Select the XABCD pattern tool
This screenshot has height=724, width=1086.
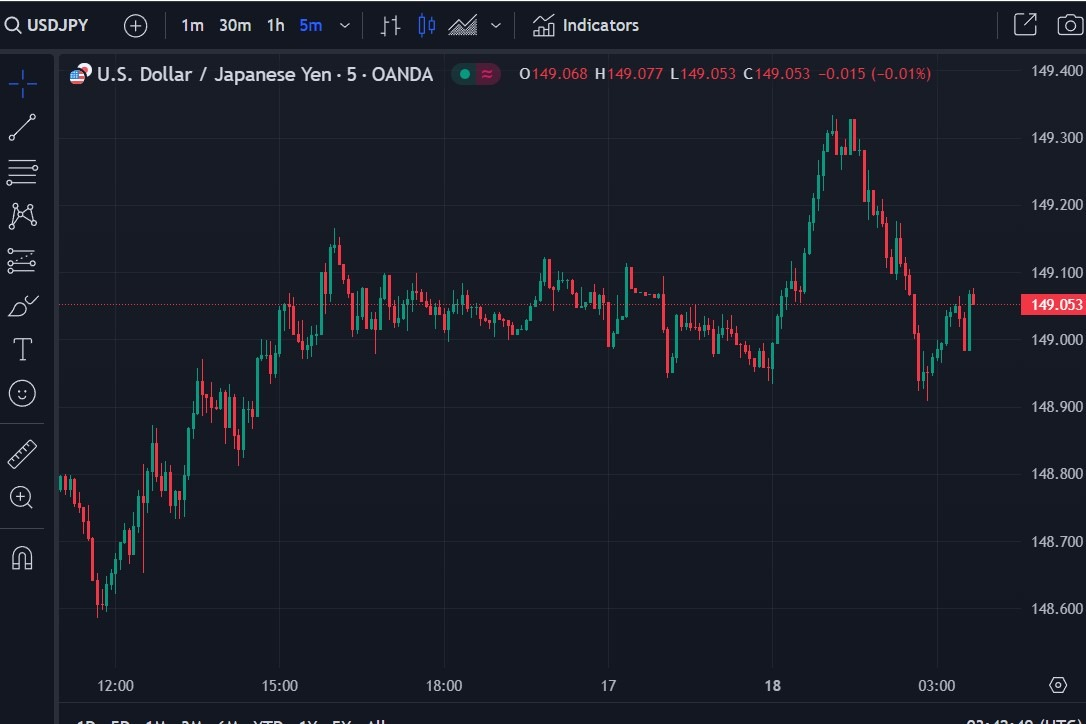(x=22, y=216)
